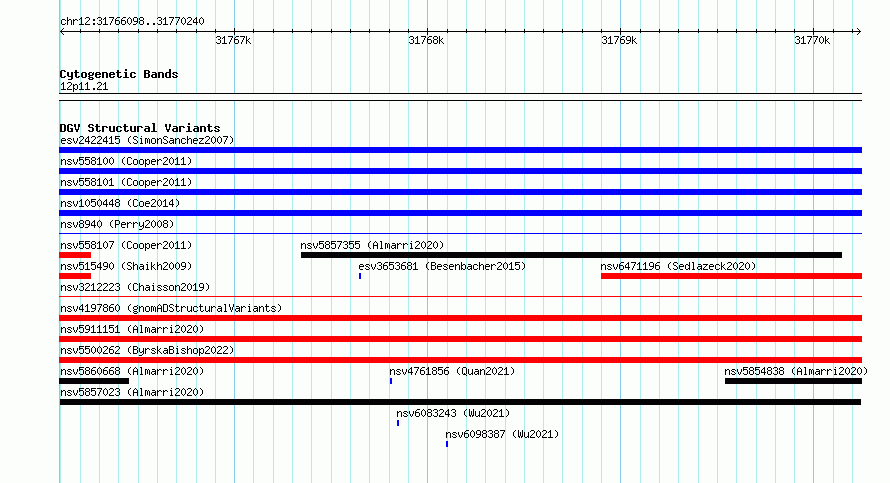Click nsv6471196 (Sedlazeck2020) label
The width and height of the screenshot is (890, 483).
[678, 266]
